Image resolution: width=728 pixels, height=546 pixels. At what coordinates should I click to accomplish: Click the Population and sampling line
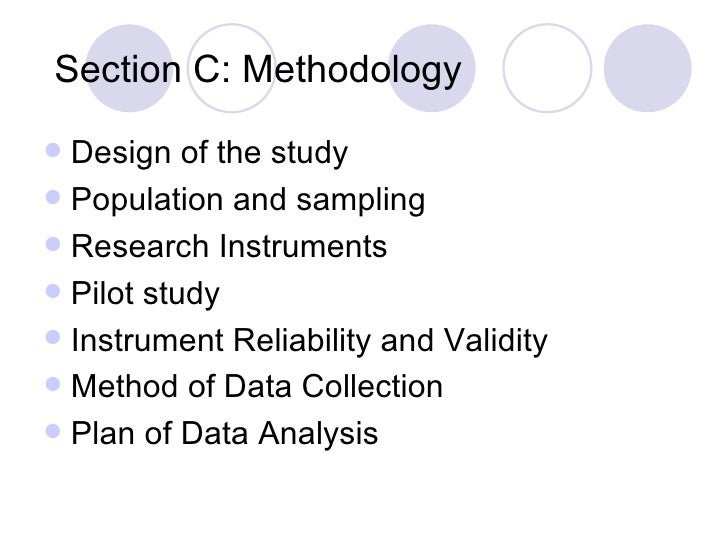[248, 200]
